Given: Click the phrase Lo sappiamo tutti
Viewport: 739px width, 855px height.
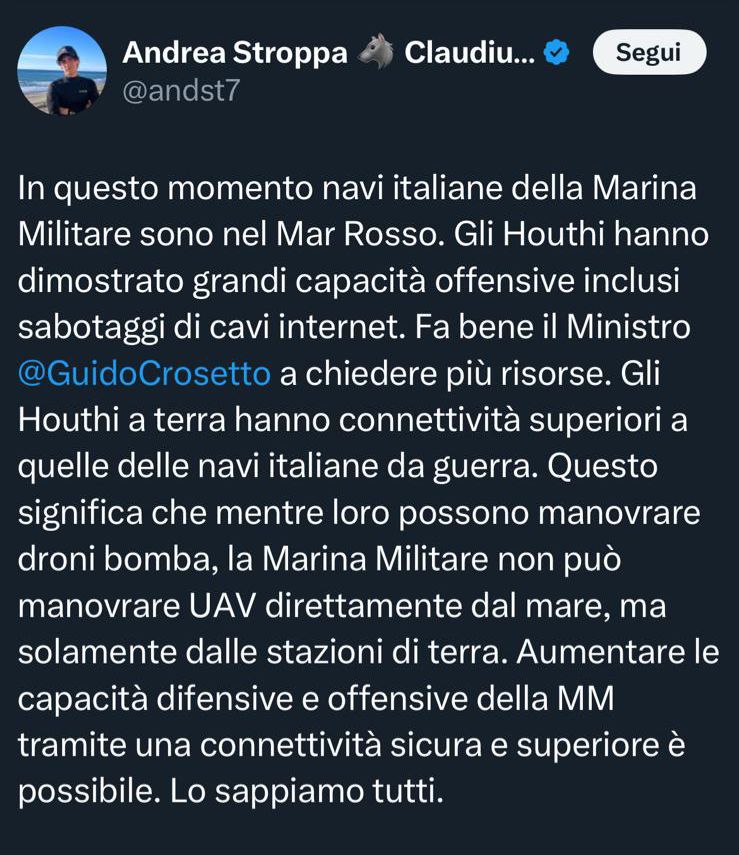Looking at the screenshot, I should coord(307,791).
